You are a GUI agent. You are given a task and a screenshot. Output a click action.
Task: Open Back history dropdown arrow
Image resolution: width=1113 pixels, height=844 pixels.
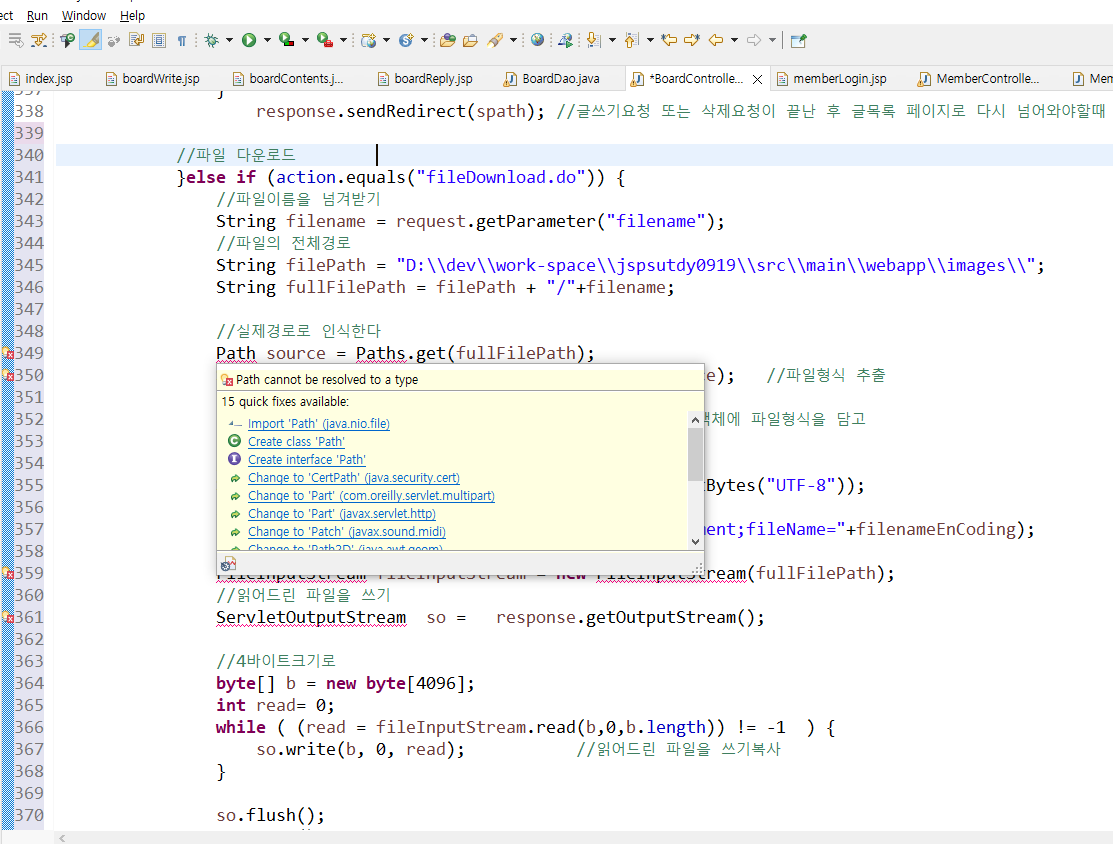pos(734,40)
